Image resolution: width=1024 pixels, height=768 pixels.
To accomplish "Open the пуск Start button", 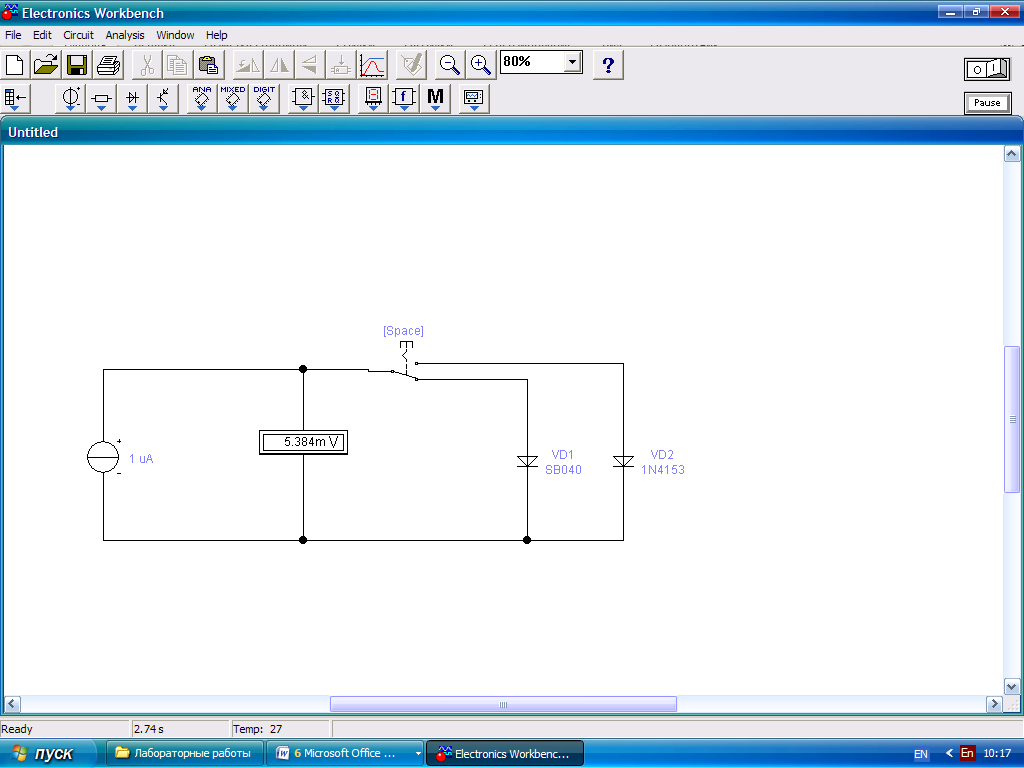I will click(49, 753).
